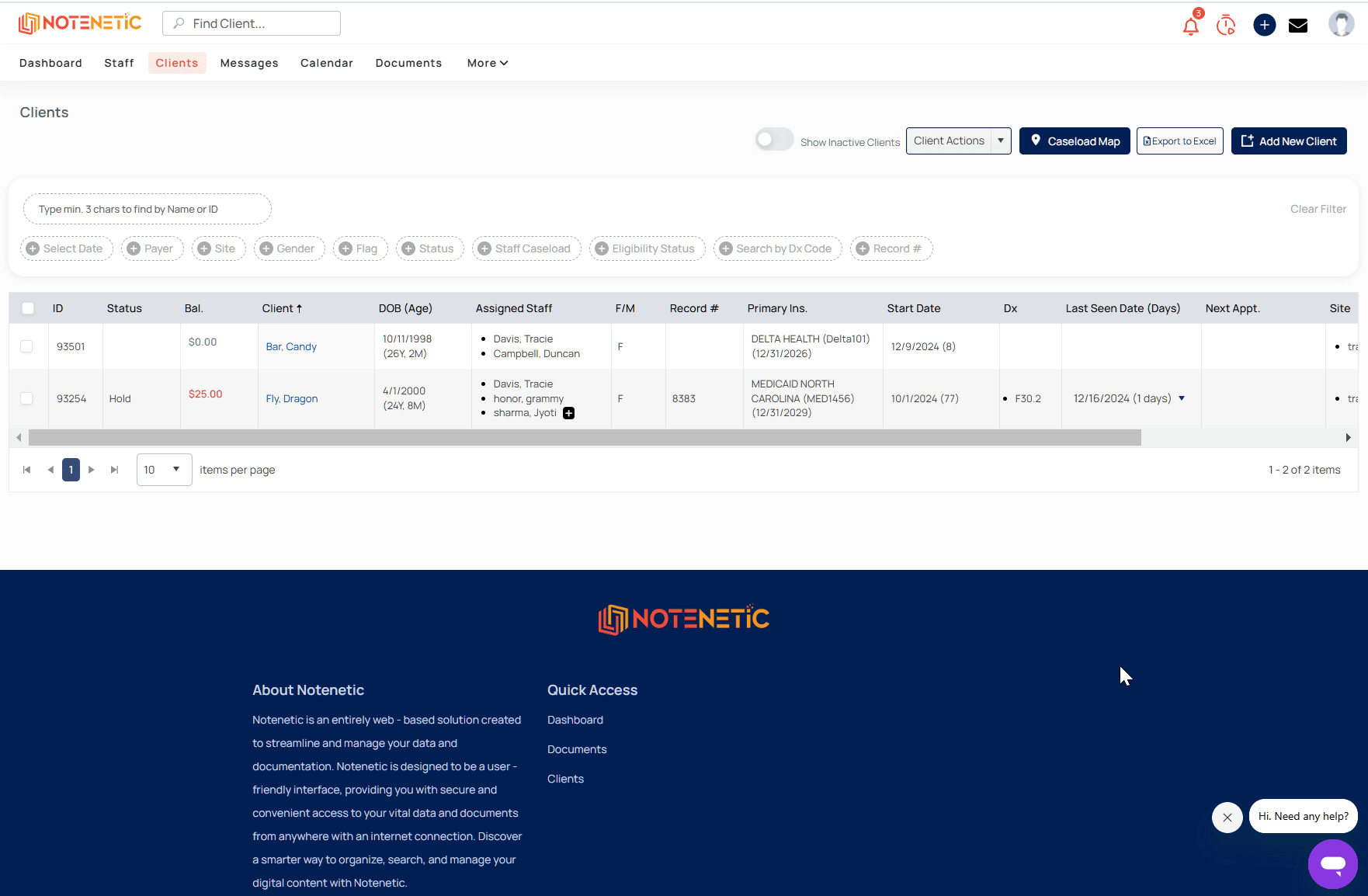Click start date 10/1/2024 (77)
Image resolution: width=1368 pixels, height=896 pixels.
[925, 398]
